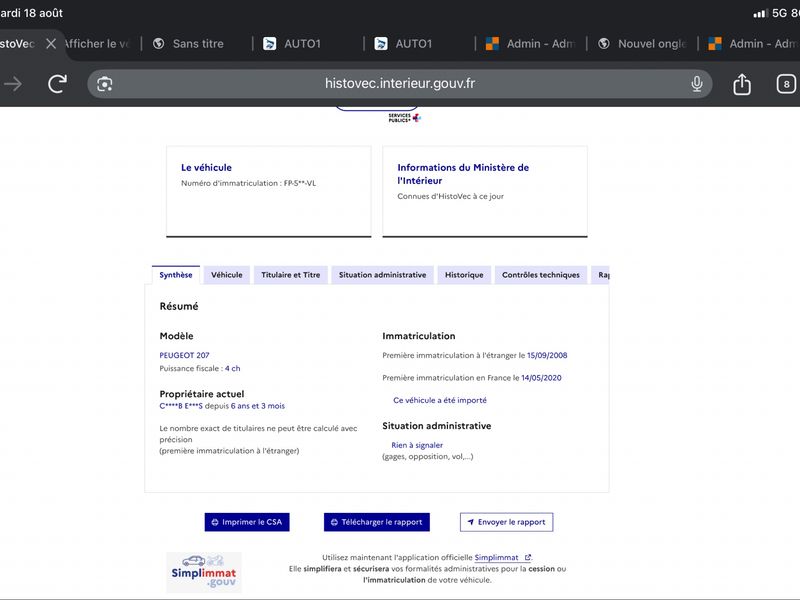Click the 'Ce véhicule a été importé' notice
The image size is (800, 600).
pyautogui.click(x=440, y=401)
